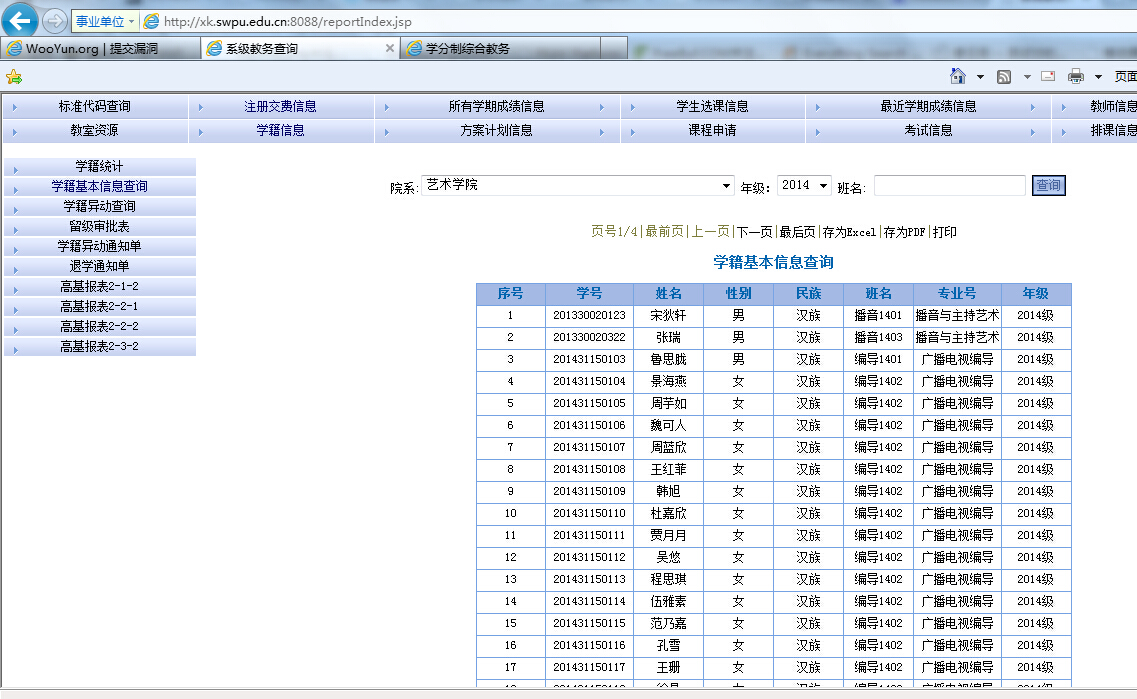Click the 姓名 column header
This screenshot has width=1137, height=699.
click(669, 294)
